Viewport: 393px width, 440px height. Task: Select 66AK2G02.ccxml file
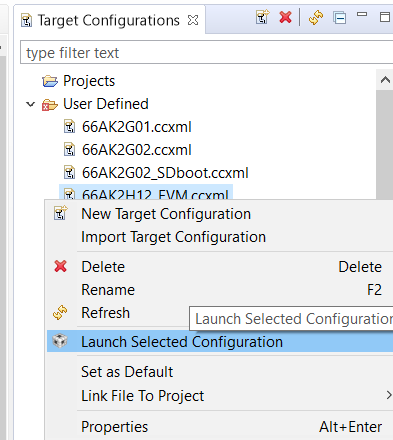(x=137, y=150)
